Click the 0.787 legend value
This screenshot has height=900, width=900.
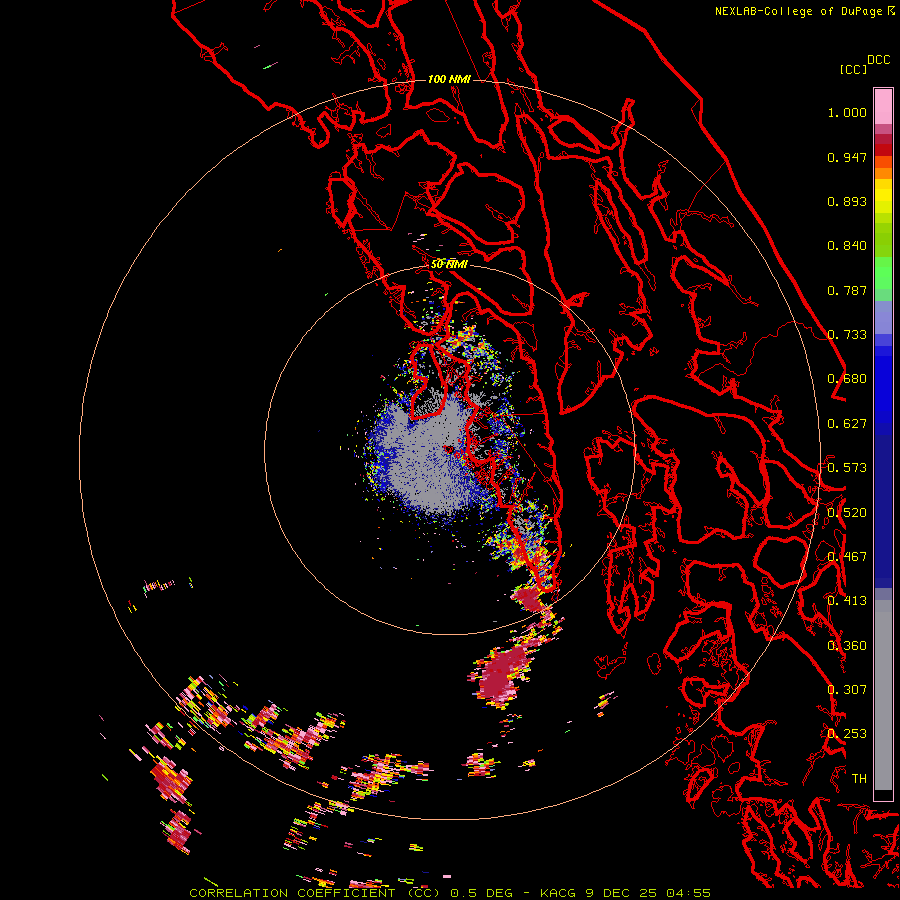pyautogui.click(x=847, y=290)
